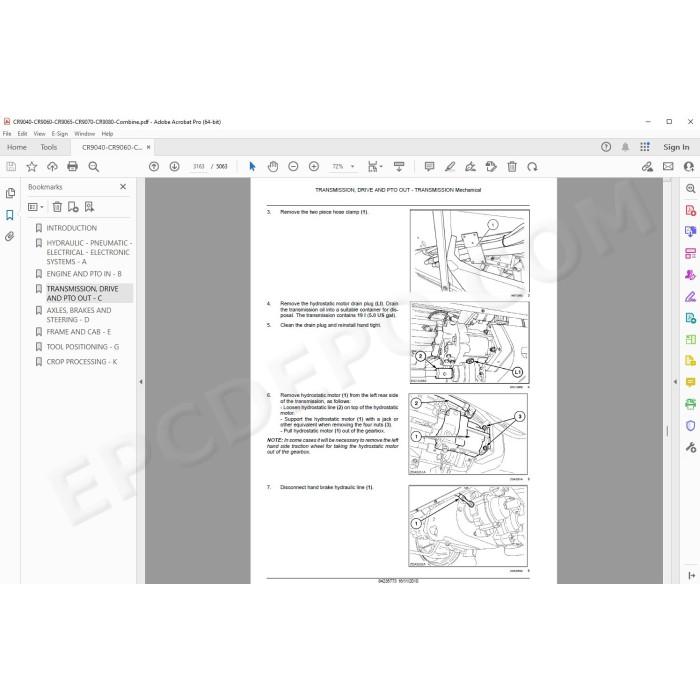This screenshot has height=700, width=700.
Task: Delete selected bookmark trash icon
Action: click(x=57, y=207)
